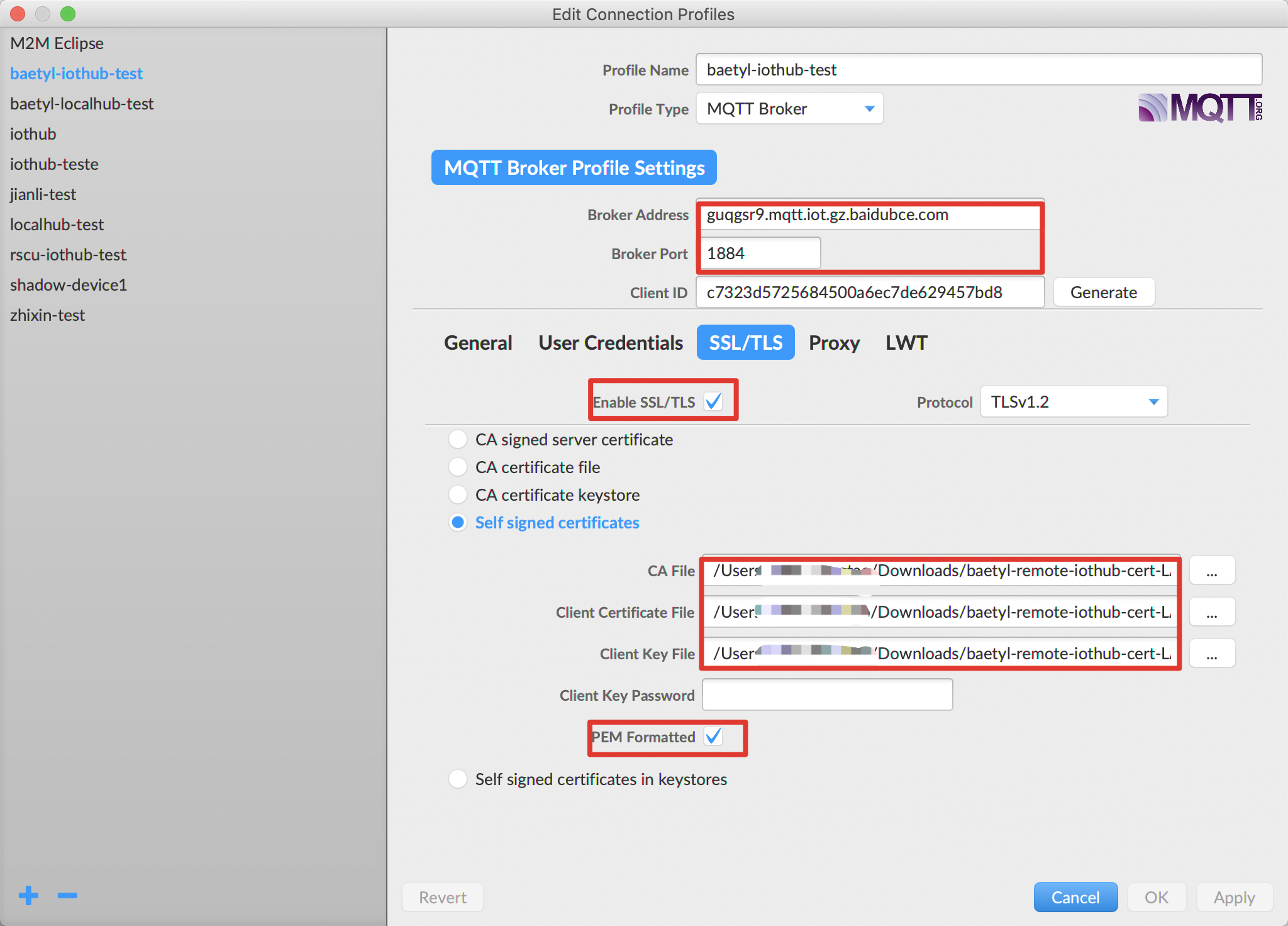Viewport: 1288px width, 926px height.
Task: Focus the Client Key Password field
Action: point(828,695)
